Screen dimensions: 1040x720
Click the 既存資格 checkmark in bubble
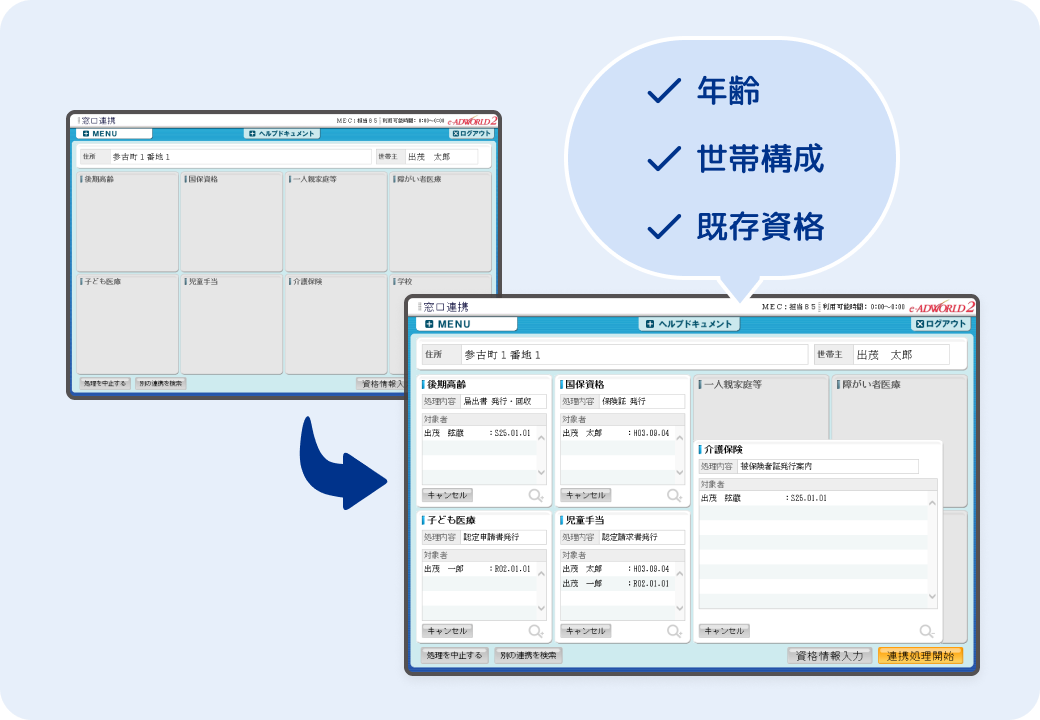[x=663, y=227]
